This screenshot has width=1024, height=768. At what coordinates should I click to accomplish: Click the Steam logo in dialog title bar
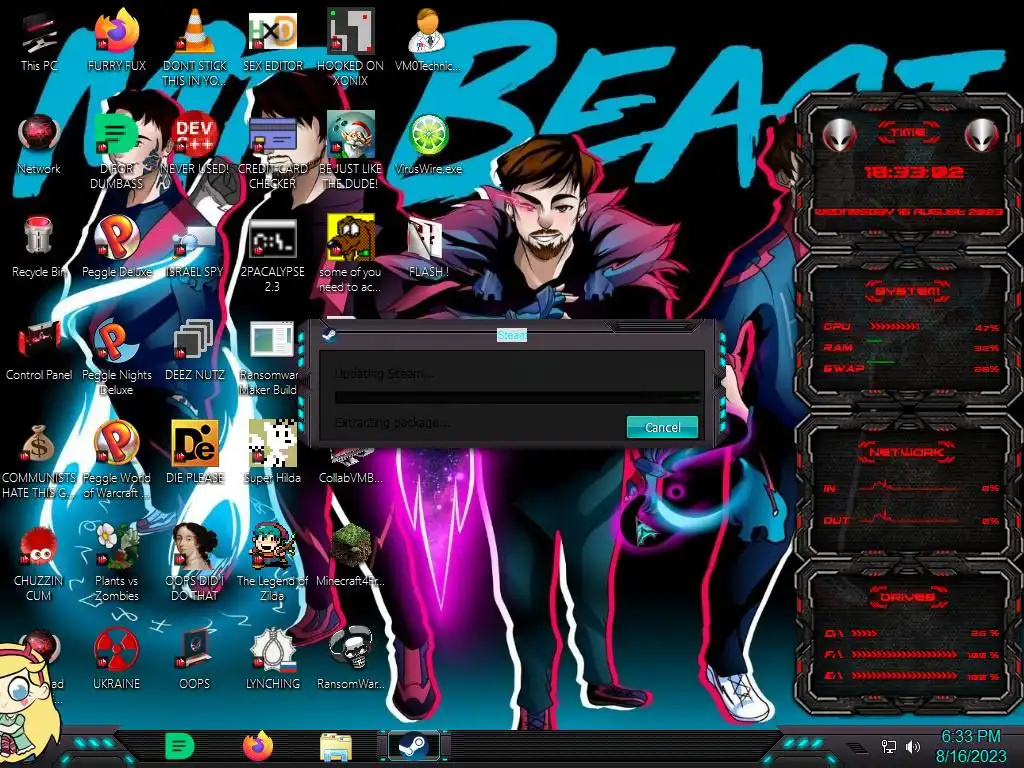click(329, 335)
